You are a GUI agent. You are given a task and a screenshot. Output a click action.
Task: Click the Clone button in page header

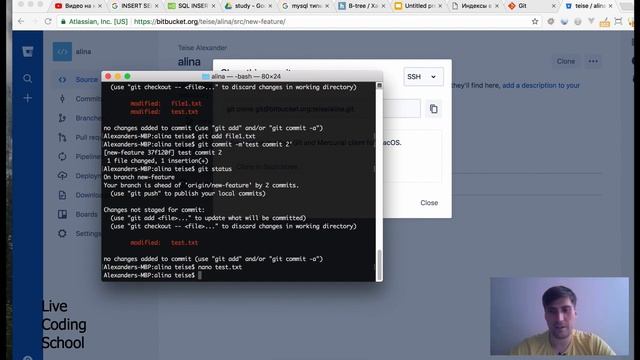click(x=566, y=61)
